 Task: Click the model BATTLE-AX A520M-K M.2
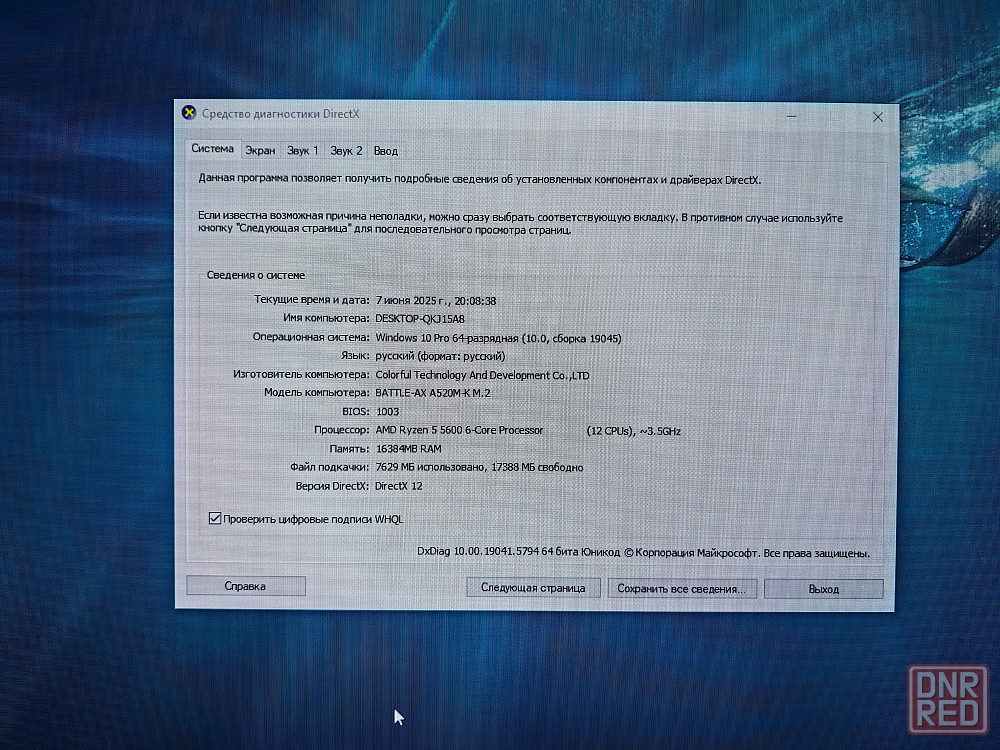click(x=433, y=393)
